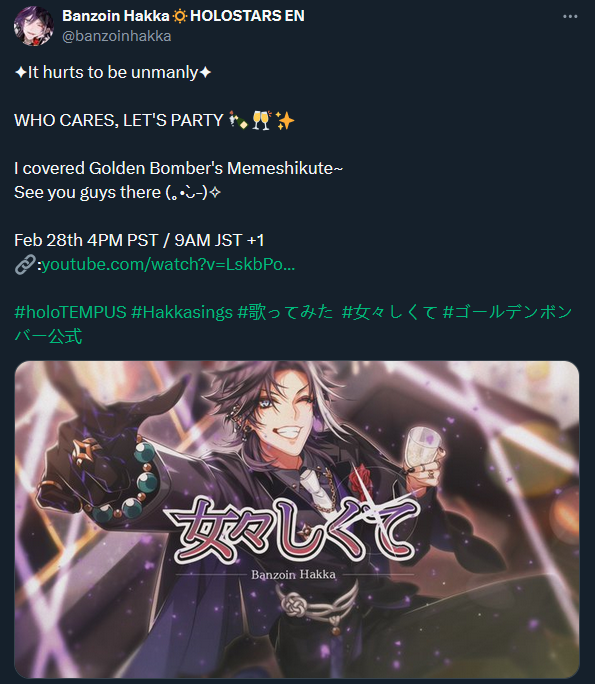The height and width of the screenshot is (684, 595).
Task: Open the attached cover art image
Action: [x=297, y=519]
